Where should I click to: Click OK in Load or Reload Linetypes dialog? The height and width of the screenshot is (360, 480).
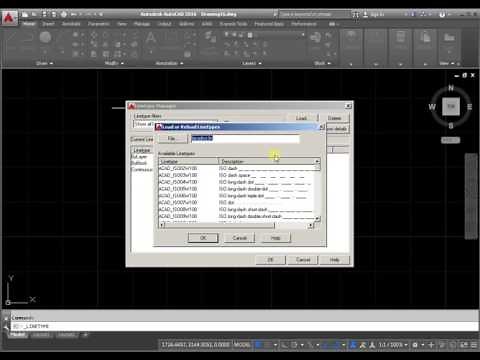203,238
